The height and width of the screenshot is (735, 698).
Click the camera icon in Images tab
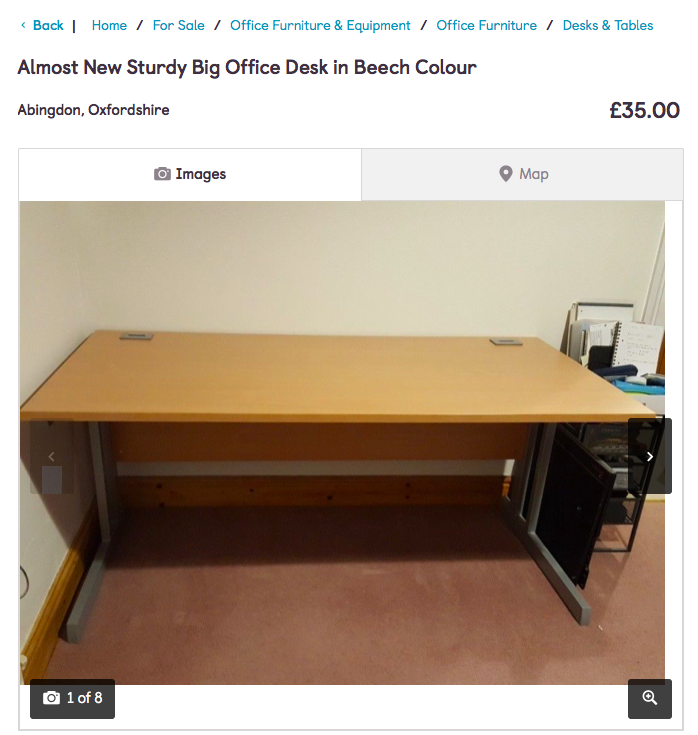click(x=162, y=174)
